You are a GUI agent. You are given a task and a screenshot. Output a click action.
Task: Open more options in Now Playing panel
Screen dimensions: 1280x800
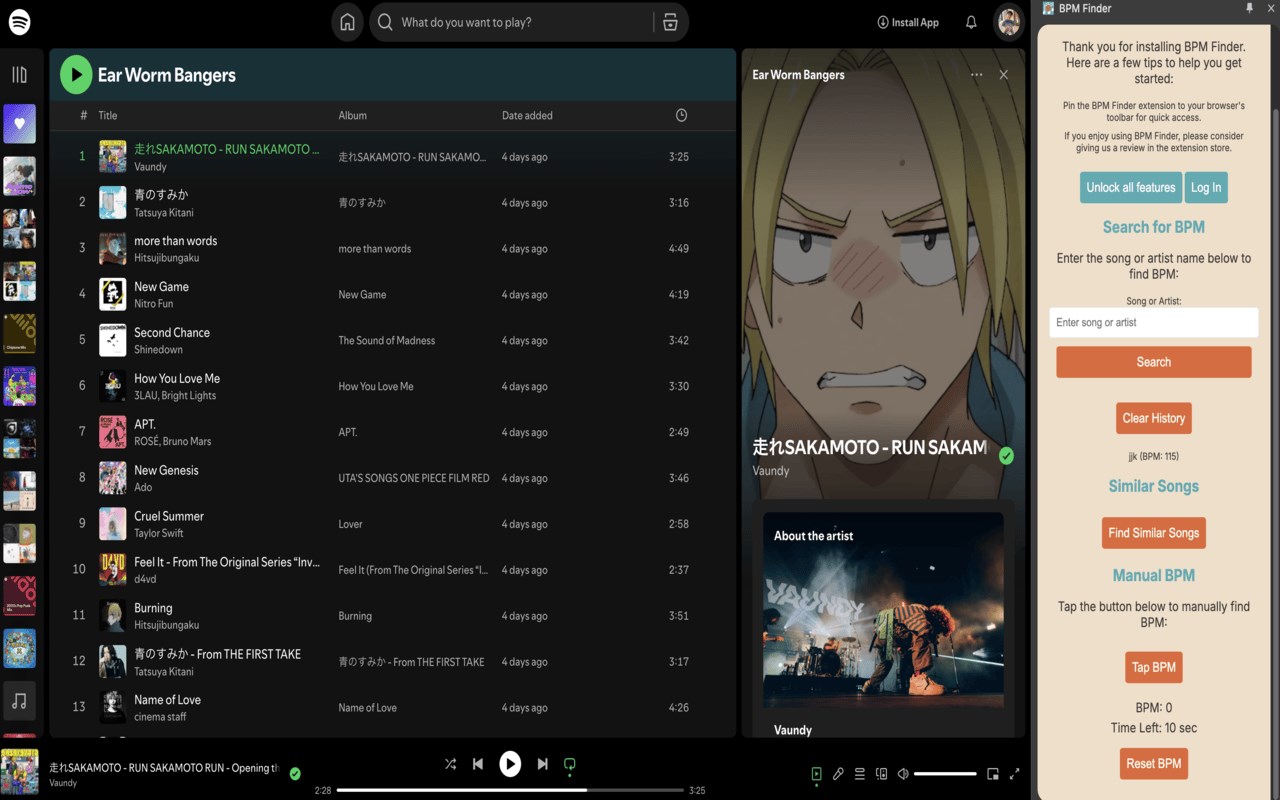976,75
